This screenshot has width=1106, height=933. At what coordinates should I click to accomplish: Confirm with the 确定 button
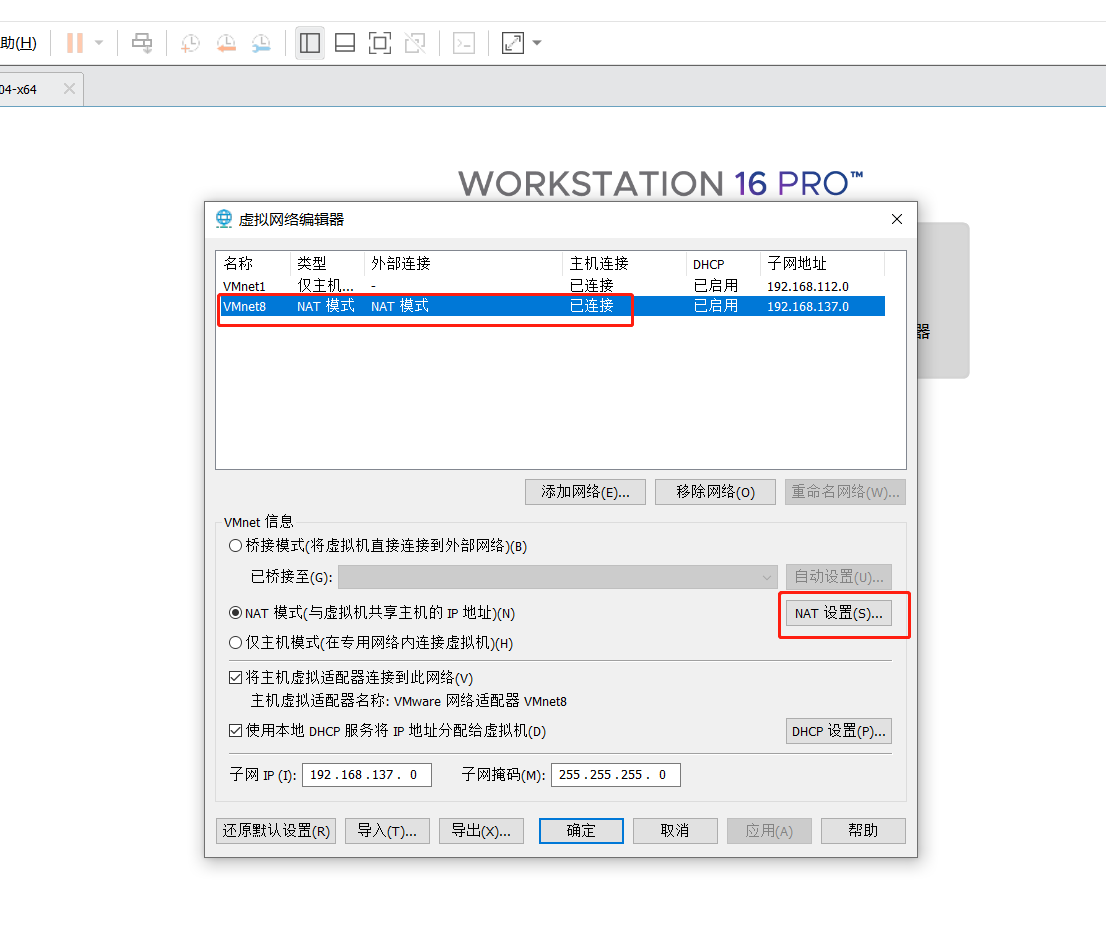pyautogui.click(x=581, y=831)
